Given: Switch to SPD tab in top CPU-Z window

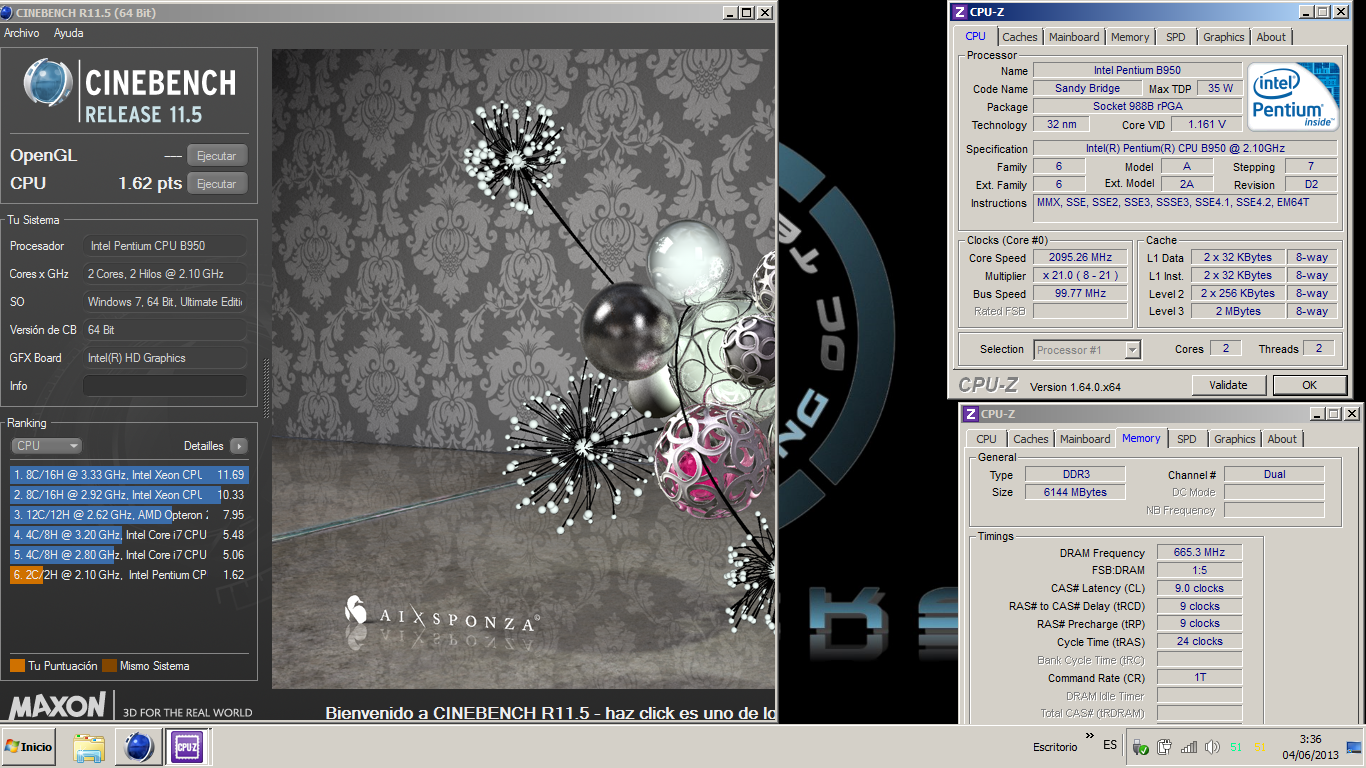Looking at the screenshot, I should (x=1176, y=37).
